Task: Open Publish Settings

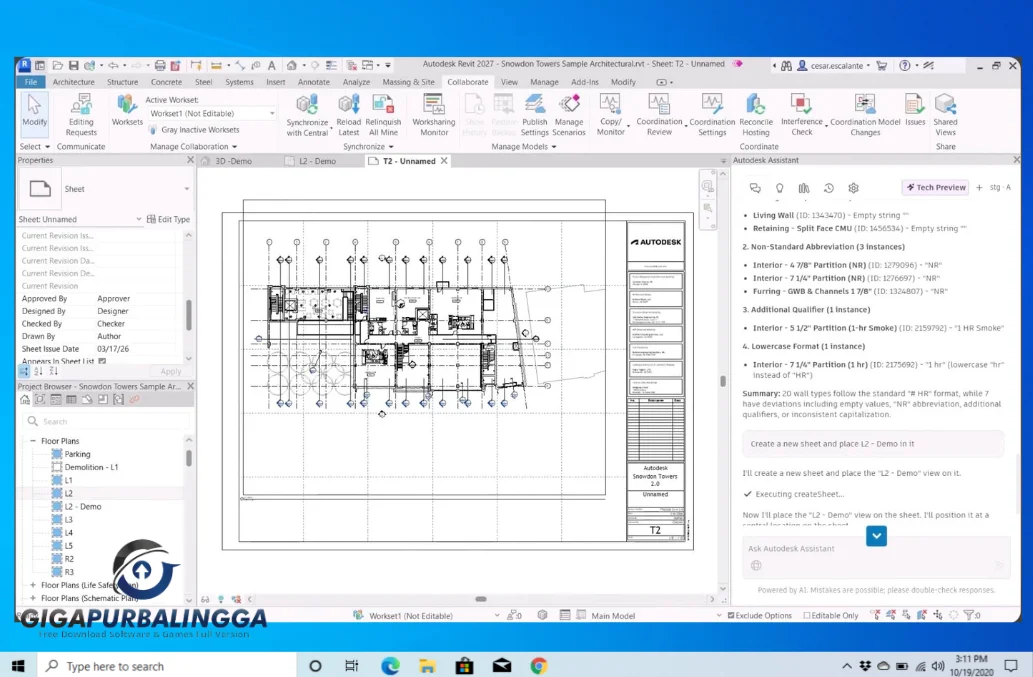Action: click(x=534, y=115)
